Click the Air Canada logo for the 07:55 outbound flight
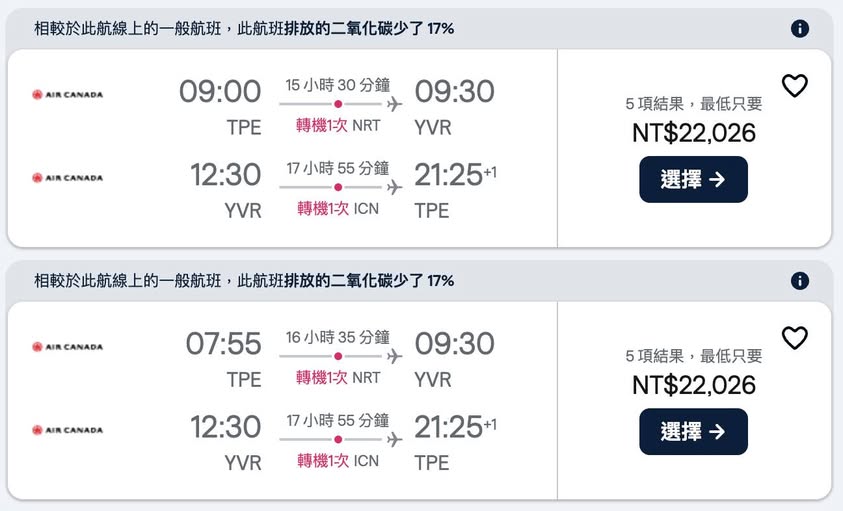843x511 pixels. pos(67,347)
